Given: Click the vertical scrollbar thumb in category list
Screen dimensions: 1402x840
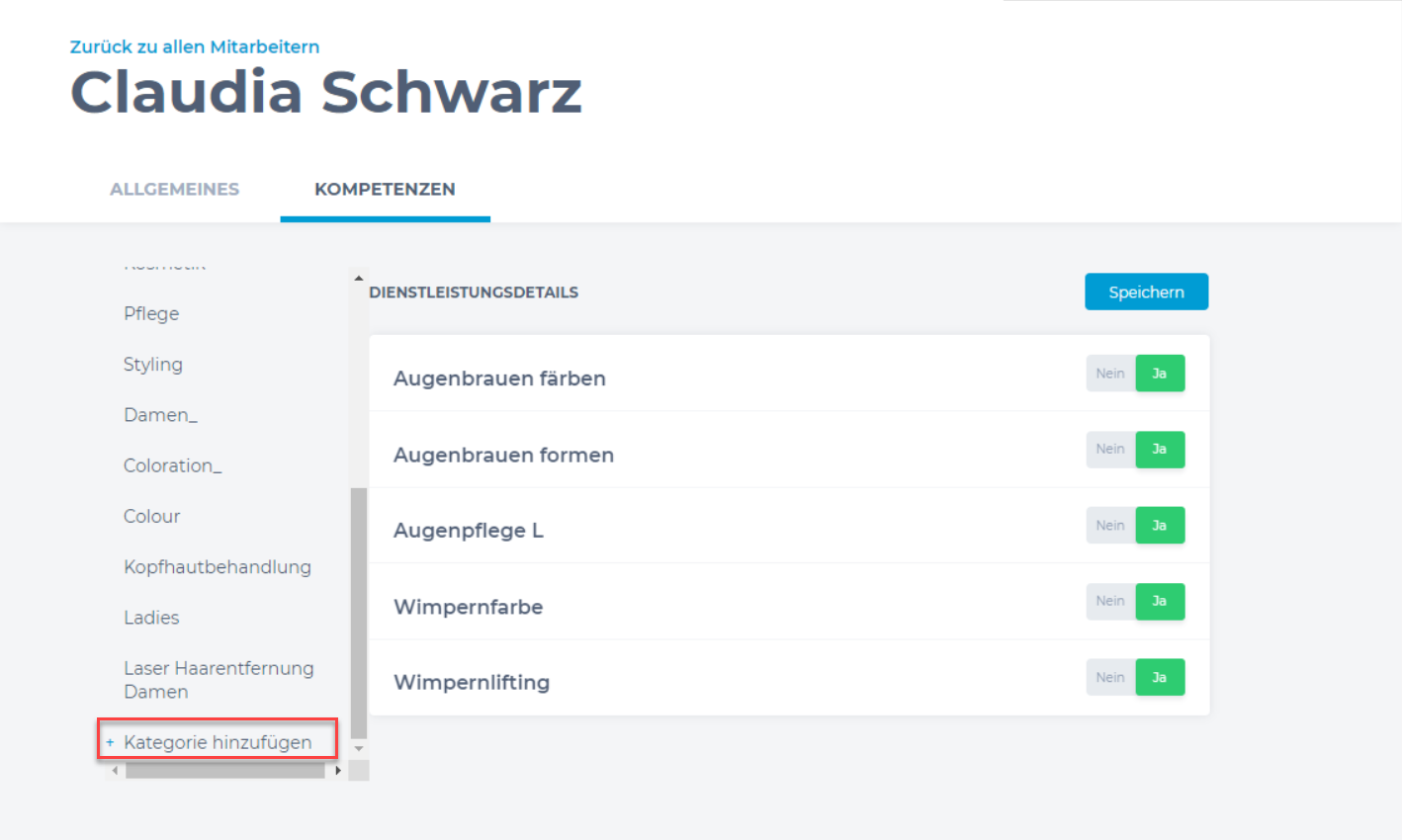Looking at the screenshot, I should click(359, 613).
